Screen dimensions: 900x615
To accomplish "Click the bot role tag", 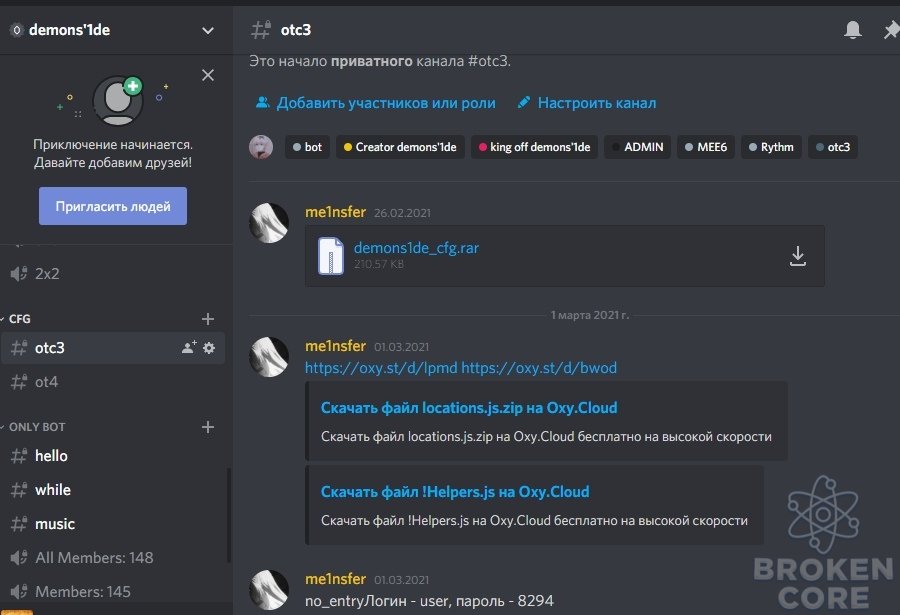I will (307, 147).
